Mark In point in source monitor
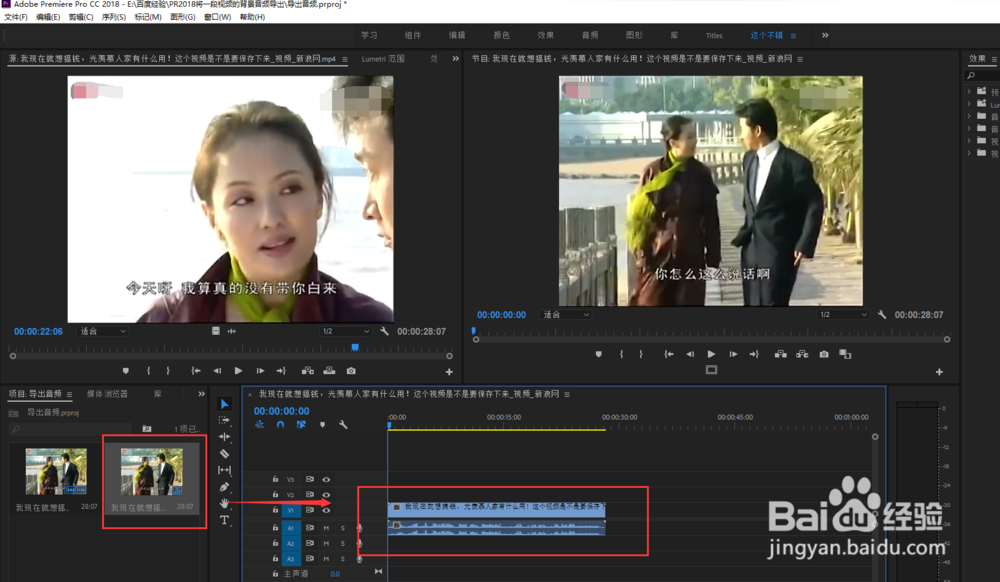 click(x=149, y=371)
